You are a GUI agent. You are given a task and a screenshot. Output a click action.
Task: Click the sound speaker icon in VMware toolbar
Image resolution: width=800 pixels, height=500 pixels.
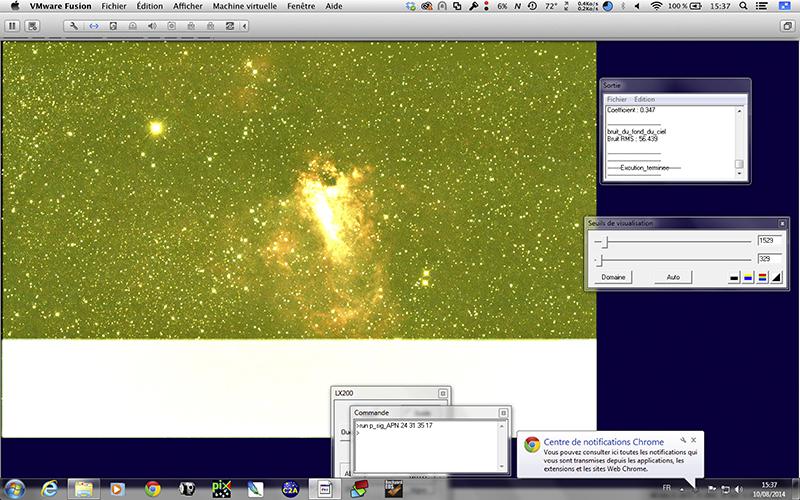click(152, 26)
